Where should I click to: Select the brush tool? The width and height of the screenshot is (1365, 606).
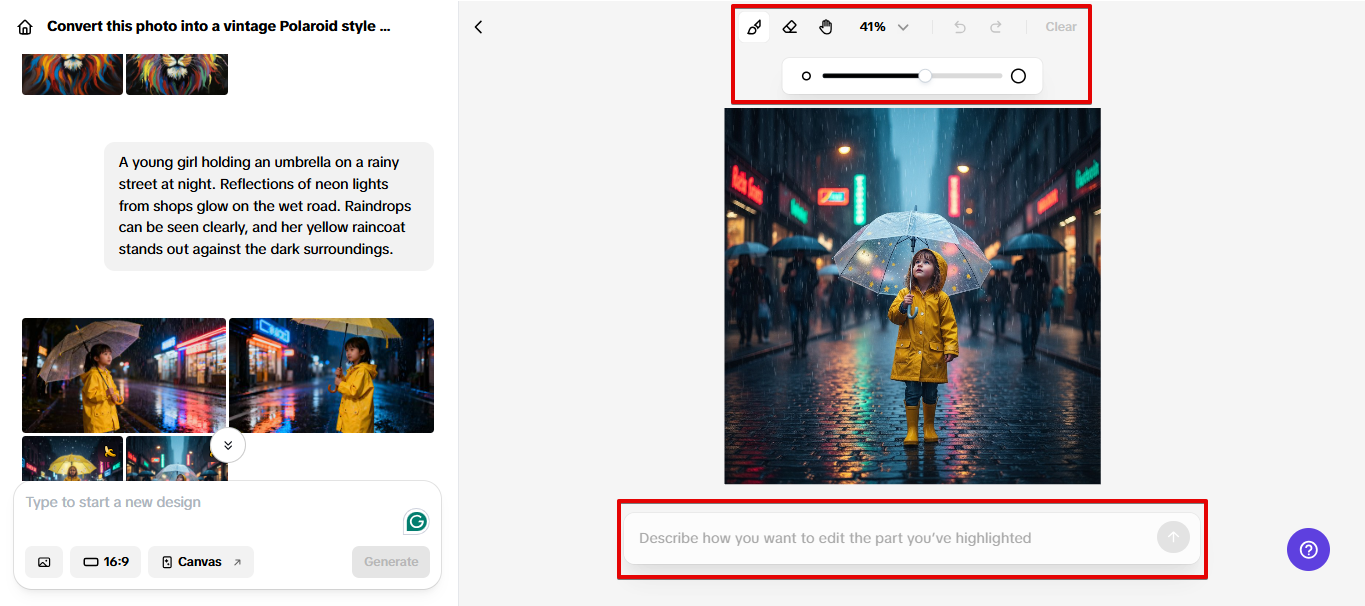[x=755, y=27]
